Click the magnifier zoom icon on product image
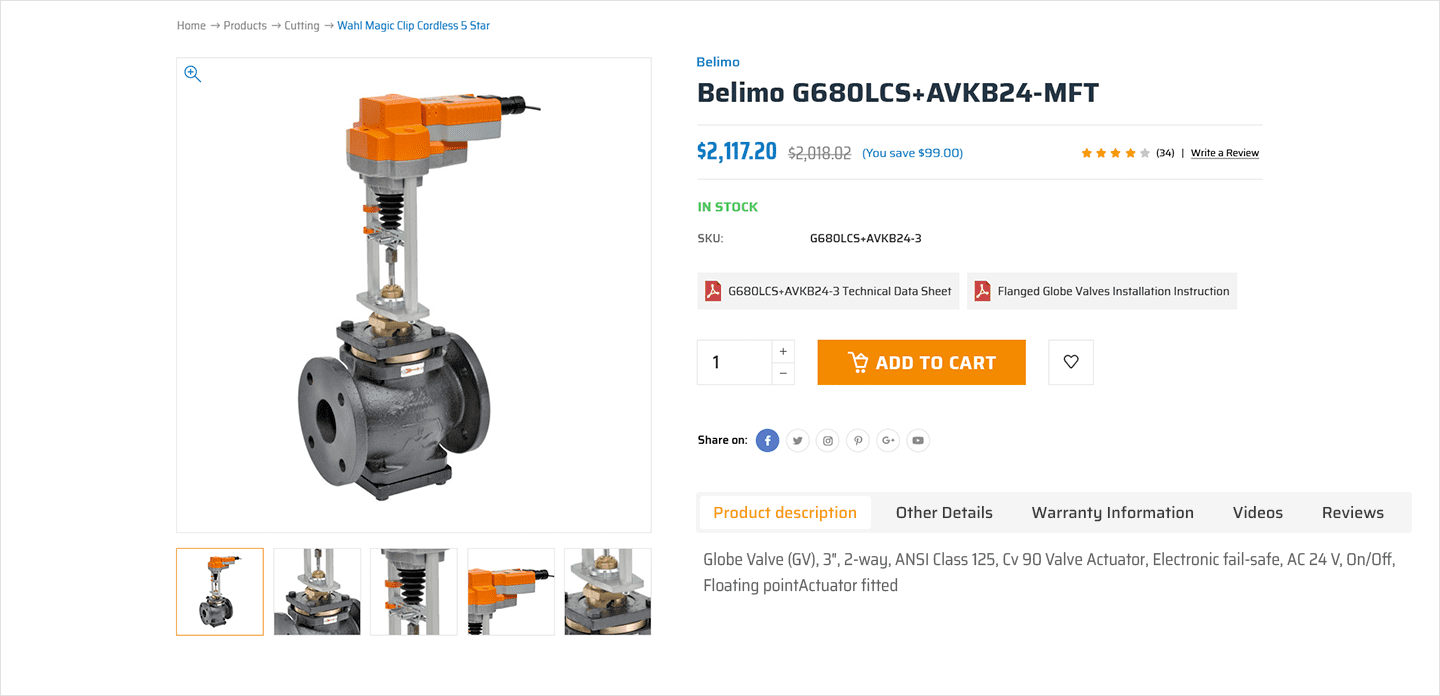Screen dimensions: 1440x696 (193, 74)
